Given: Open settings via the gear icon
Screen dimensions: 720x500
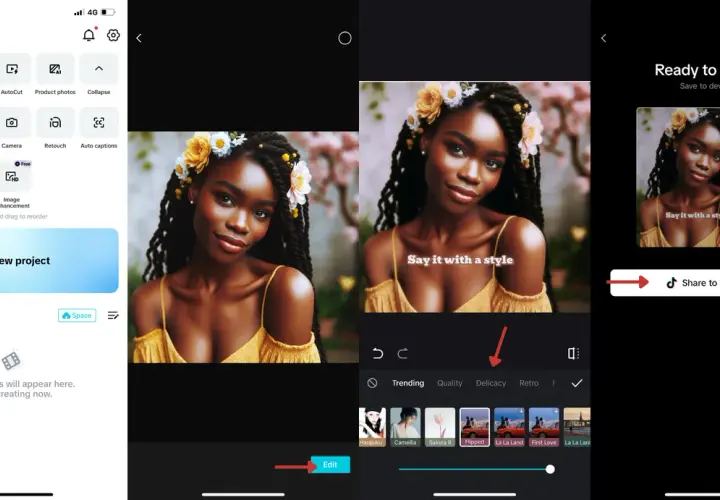Looking at the screenshot, I should [113, 35].
